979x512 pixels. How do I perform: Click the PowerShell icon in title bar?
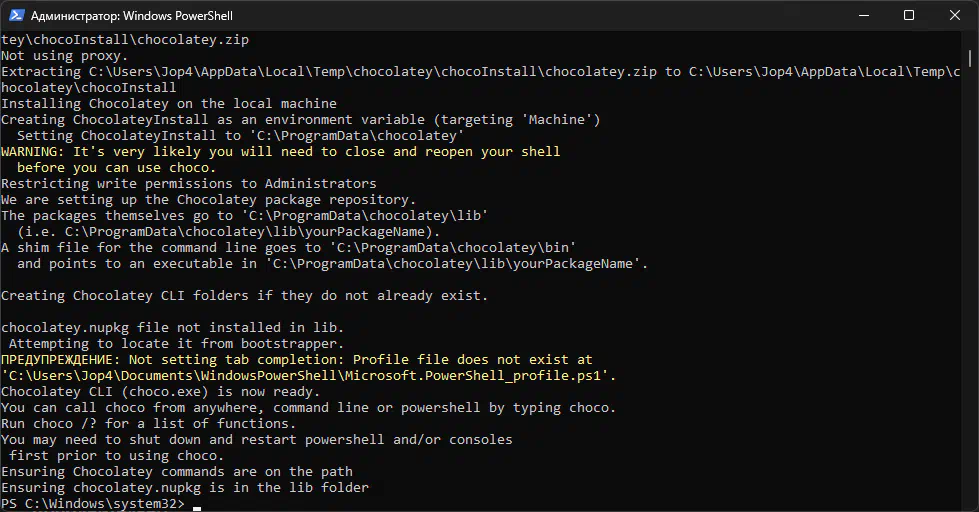click(x=16, y=15)
